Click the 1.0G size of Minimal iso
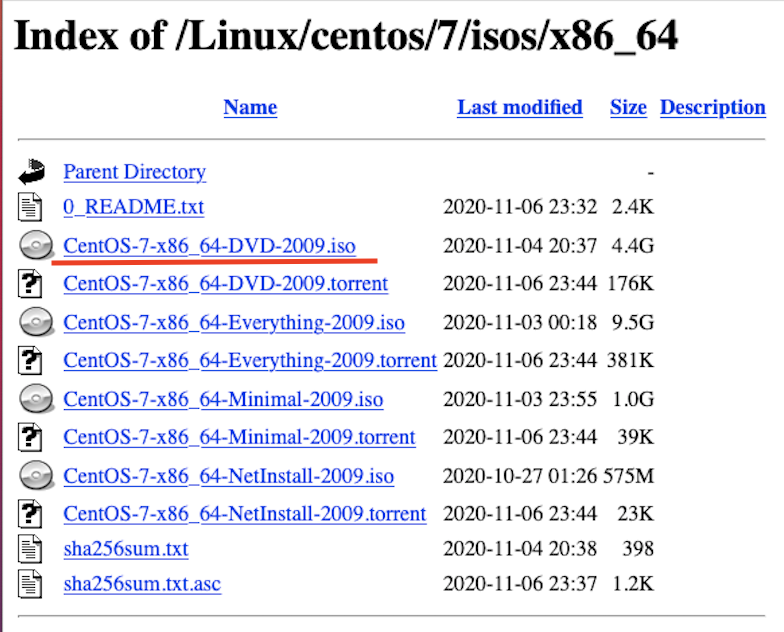Screen dimensions: 784x632 point(633,399)
